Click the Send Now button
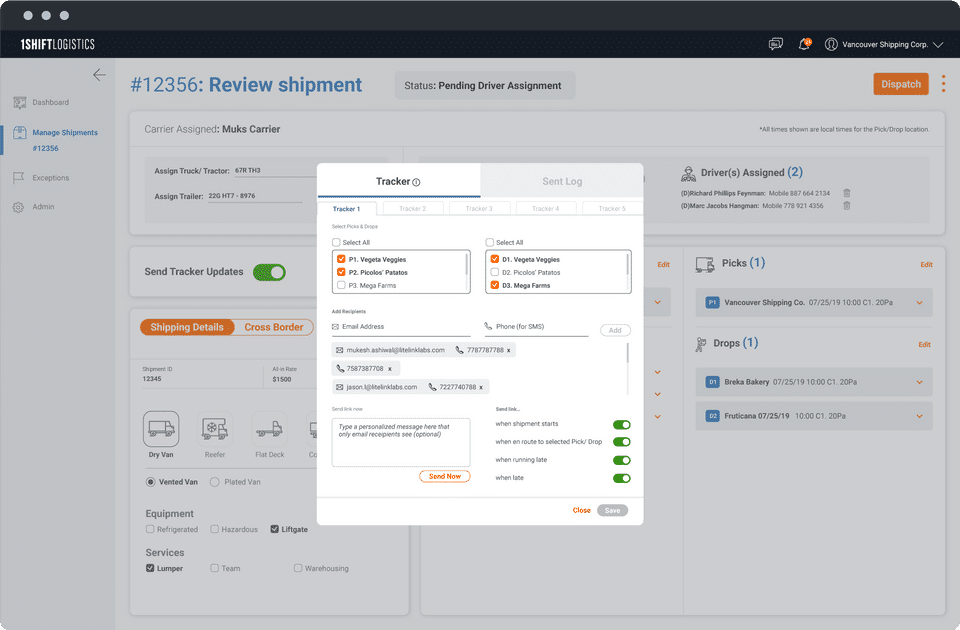This screenshot has width=960, height=630. coord(444,476)
